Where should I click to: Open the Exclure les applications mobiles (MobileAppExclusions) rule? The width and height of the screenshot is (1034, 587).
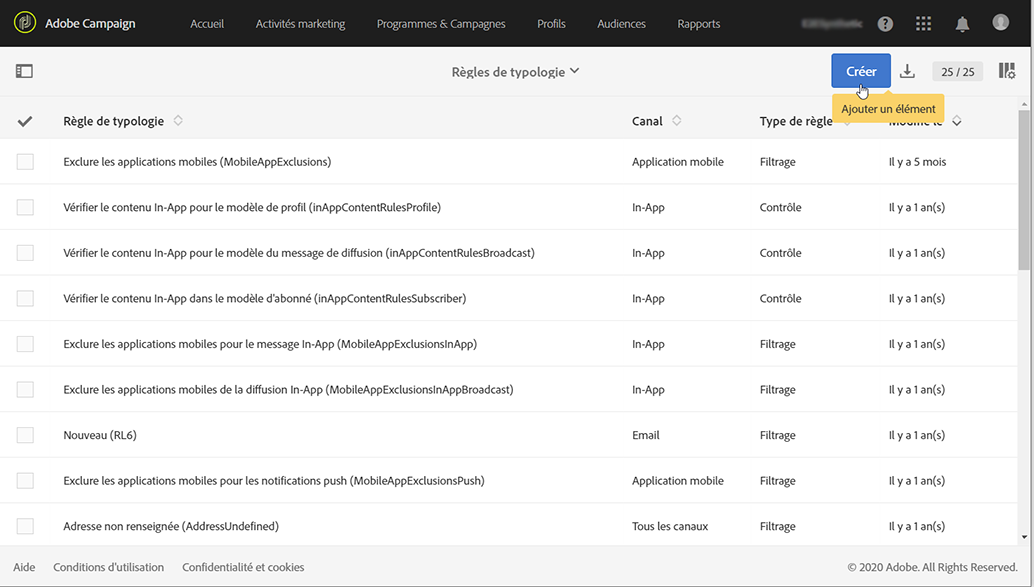click(x=197, y=162)
